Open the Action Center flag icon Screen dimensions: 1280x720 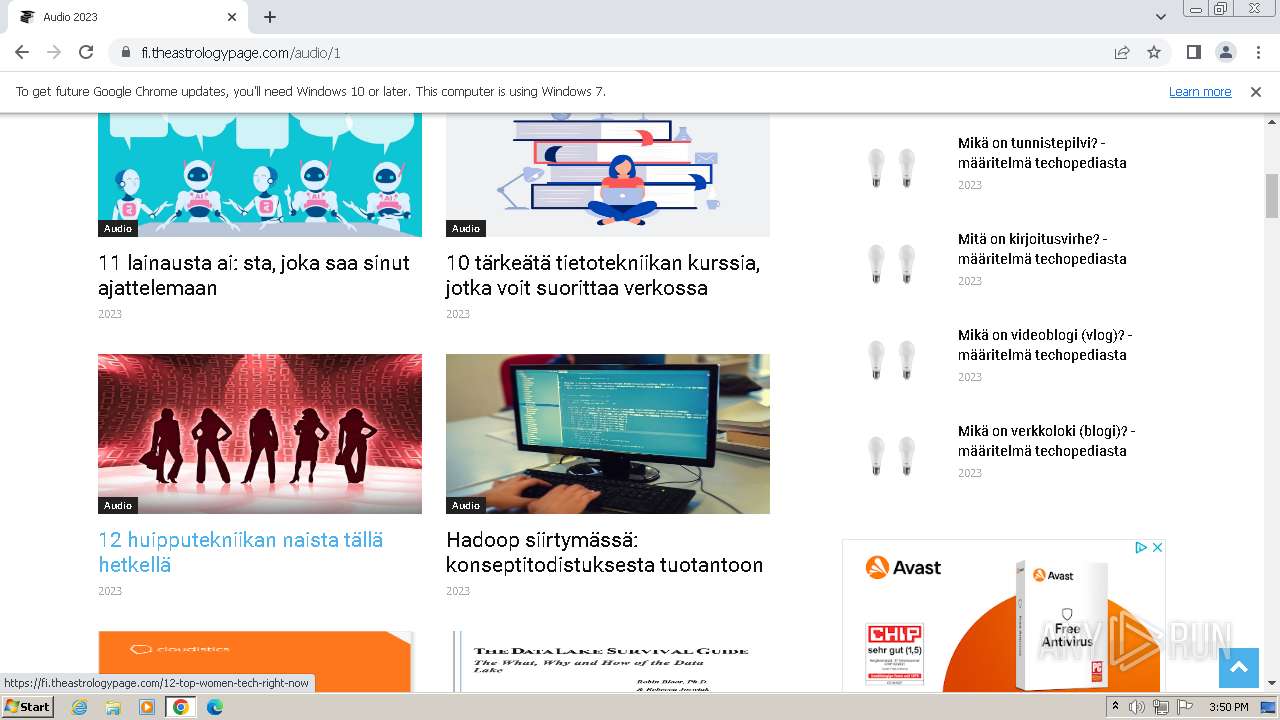[1185, 707]
